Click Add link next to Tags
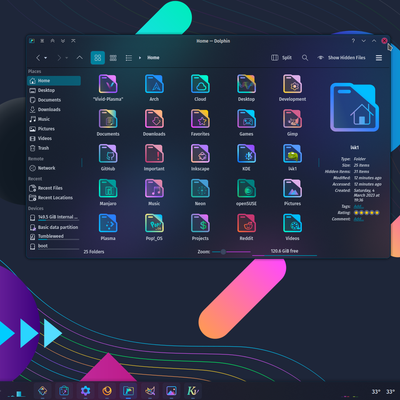Image resolution: width=400 pixels, height=400 pixels. [358, 206]
